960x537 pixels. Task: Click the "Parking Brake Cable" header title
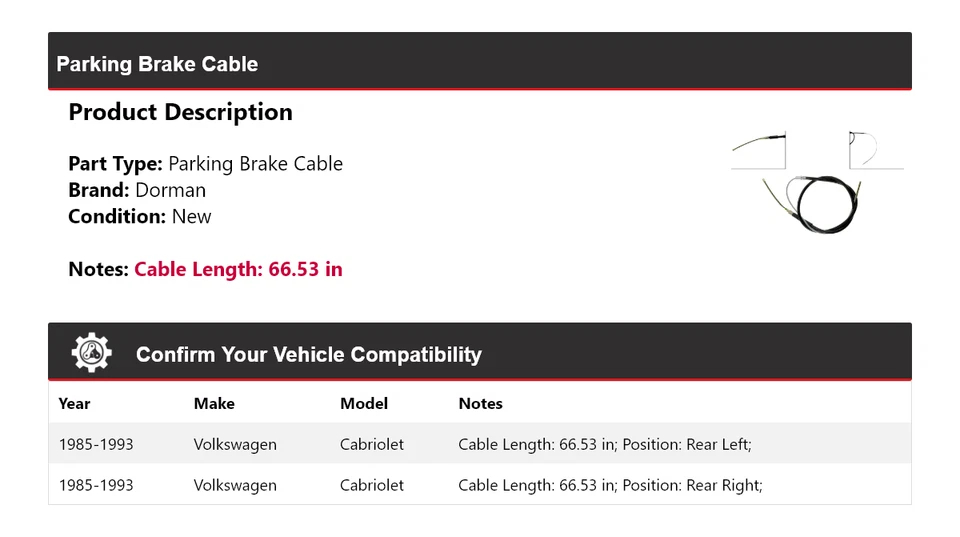[x=157, y=64]
